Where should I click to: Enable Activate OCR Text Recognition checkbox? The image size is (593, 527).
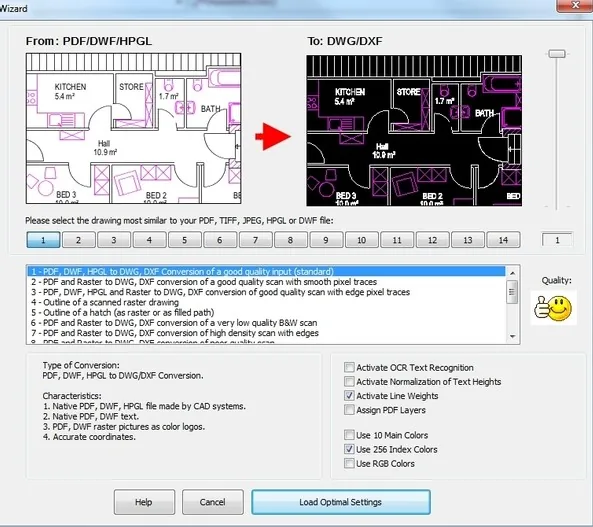(x=349, y=367)
